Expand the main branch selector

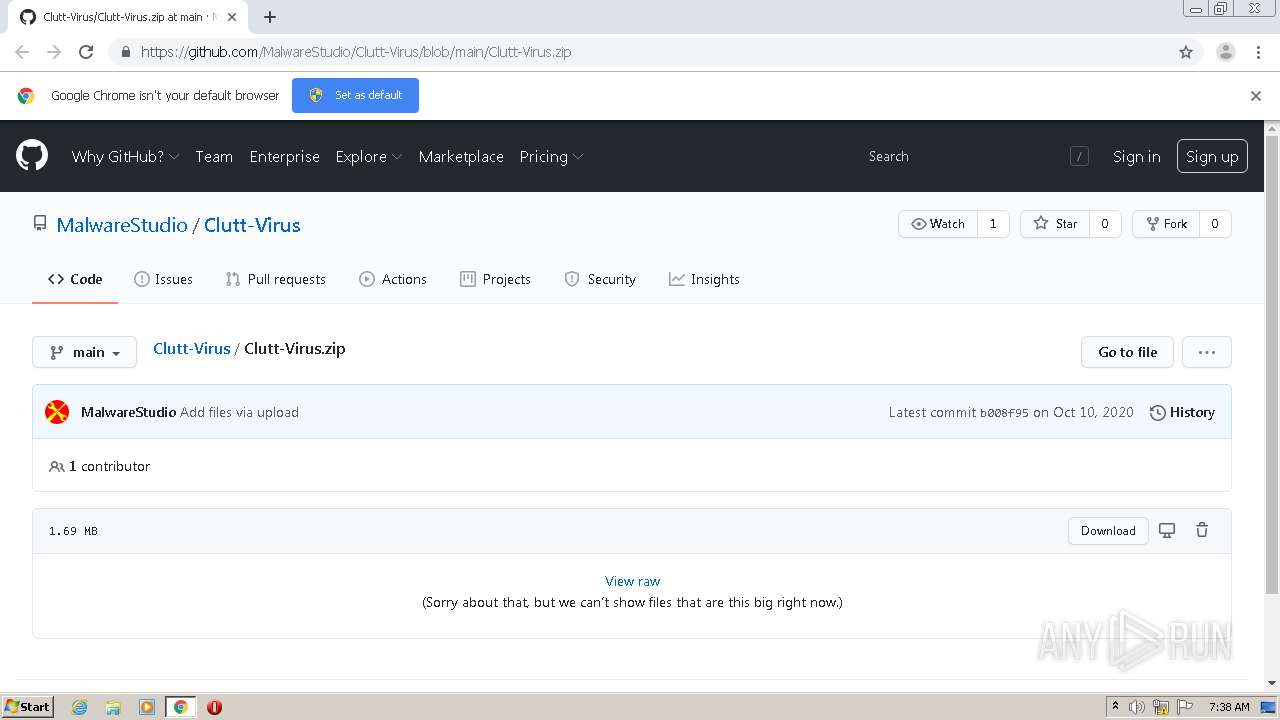[x=85, y=352]
